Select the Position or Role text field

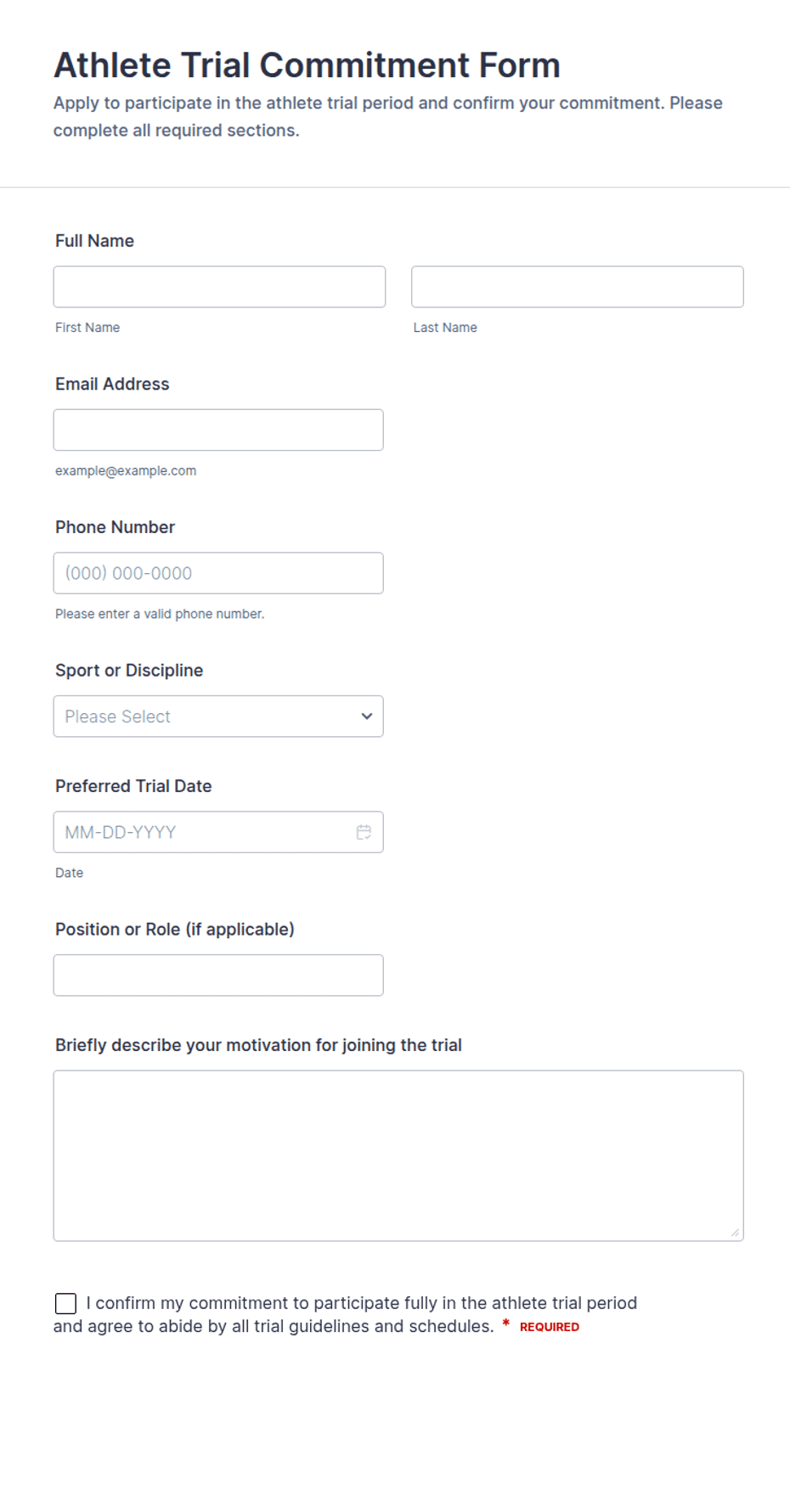click(218, 975)
